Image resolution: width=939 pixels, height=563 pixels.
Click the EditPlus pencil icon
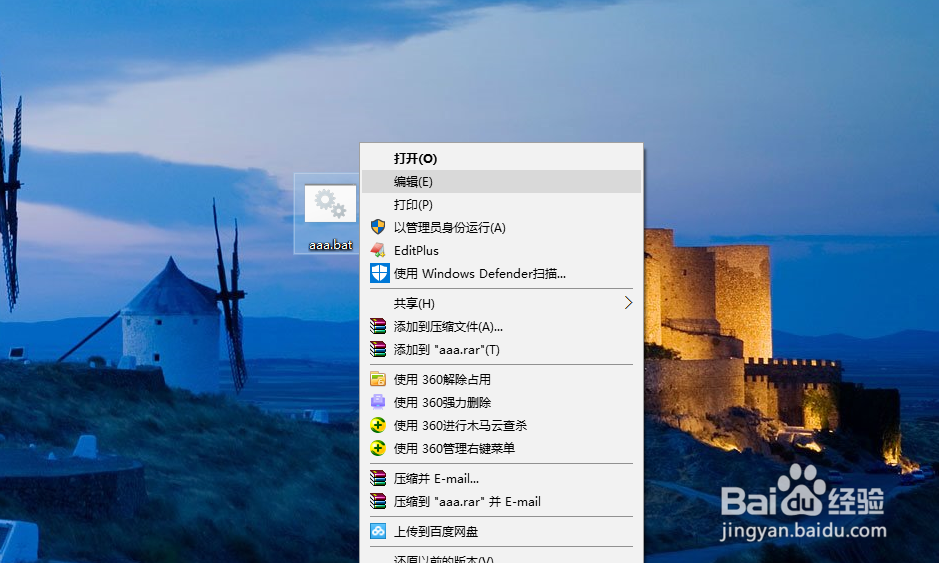(378, 250)
